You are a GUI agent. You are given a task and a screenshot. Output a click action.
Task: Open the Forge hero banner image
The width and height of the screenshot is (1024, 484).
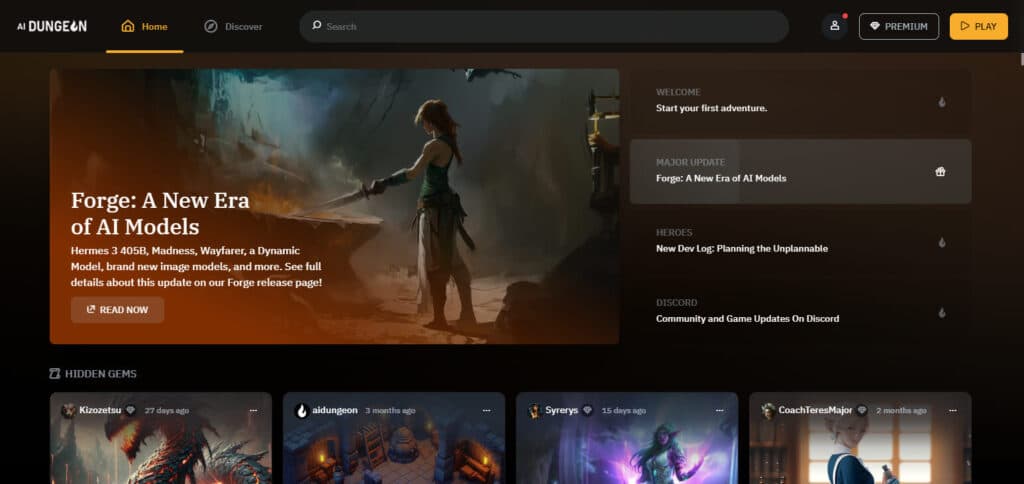[334, 206]
